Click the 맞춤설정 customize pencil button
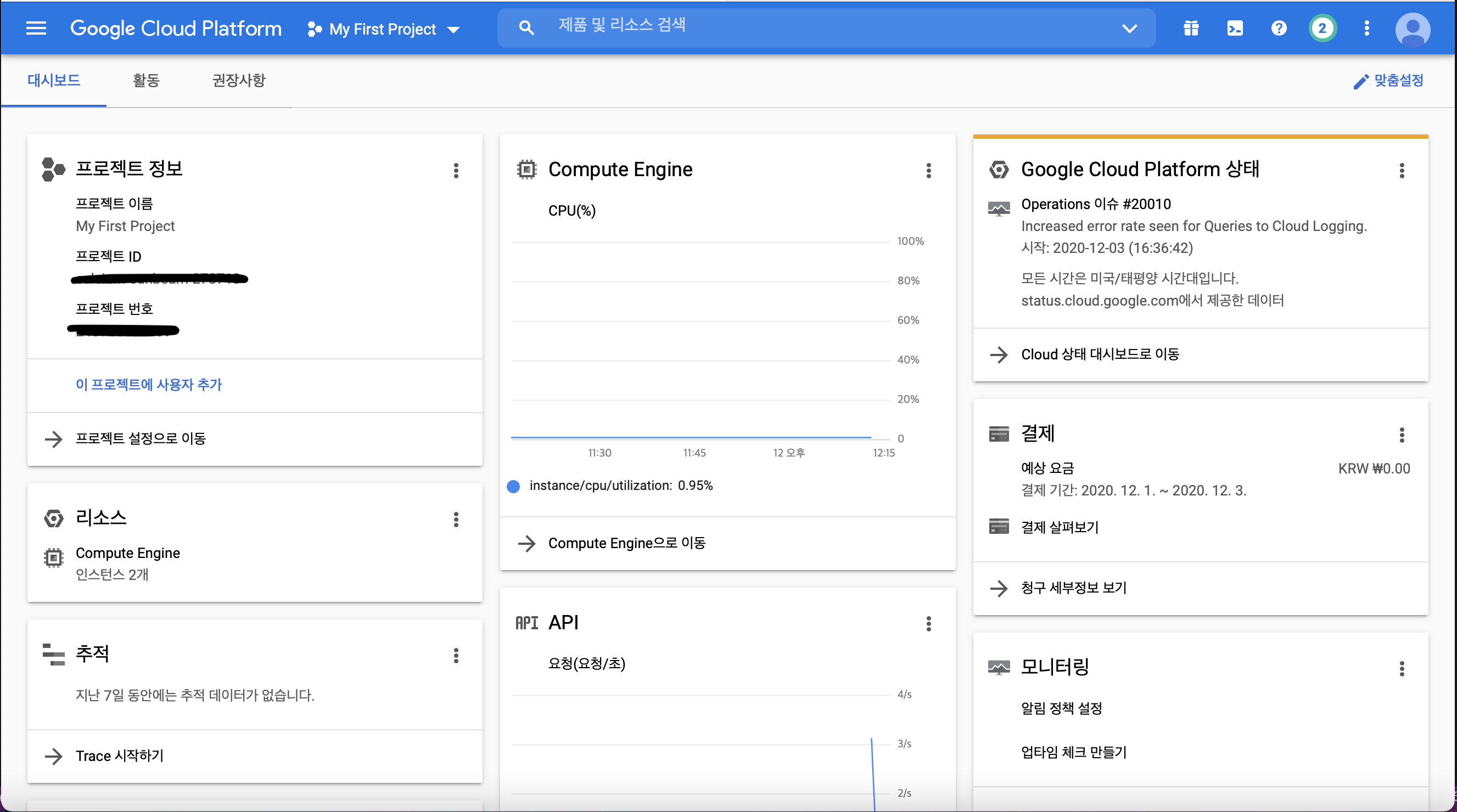 (1388, 81)
